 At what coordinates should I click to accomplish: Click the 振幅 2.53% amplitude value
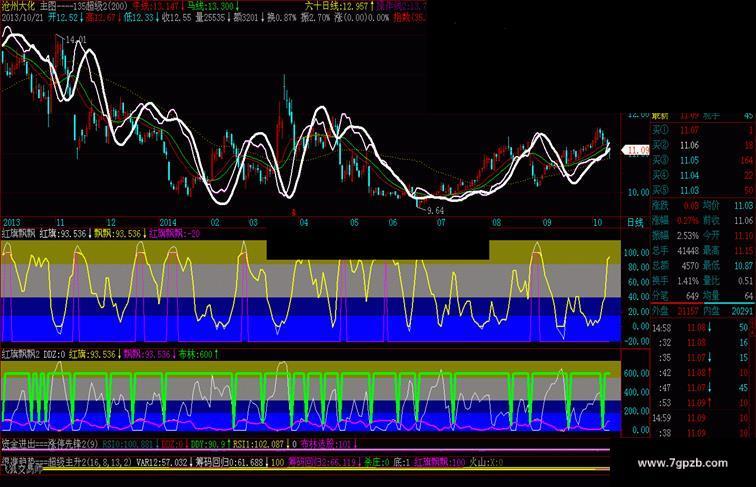pos(675,235)
